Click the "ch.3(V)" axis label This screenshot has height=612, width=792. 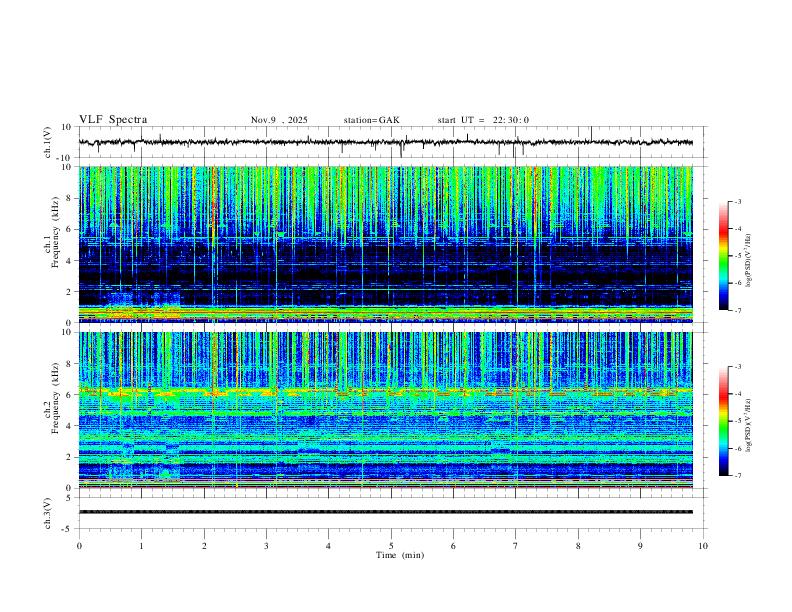[x=48, y=513]
